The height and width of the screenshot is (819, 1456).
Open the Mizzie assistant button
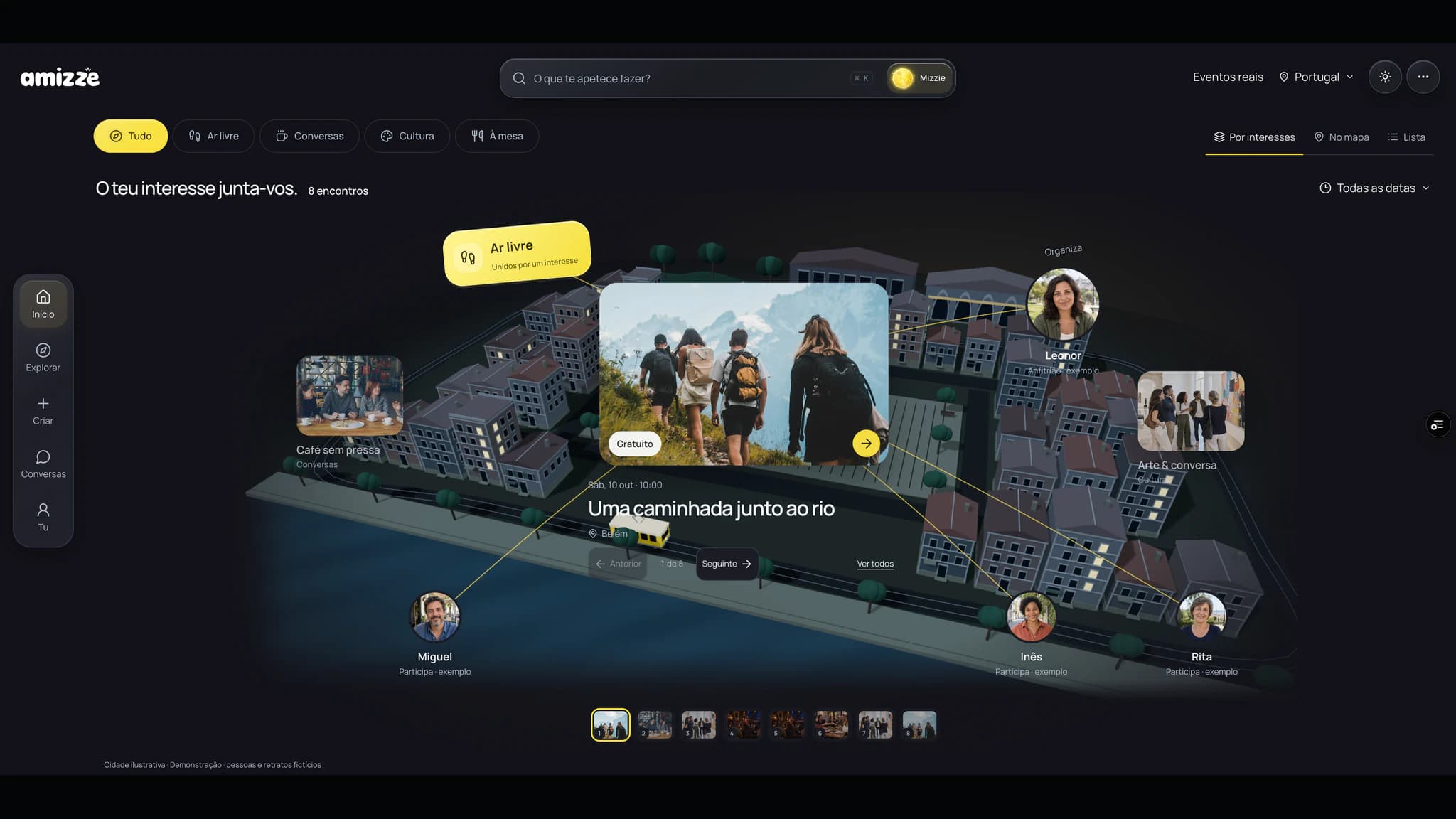click(919, 78)
